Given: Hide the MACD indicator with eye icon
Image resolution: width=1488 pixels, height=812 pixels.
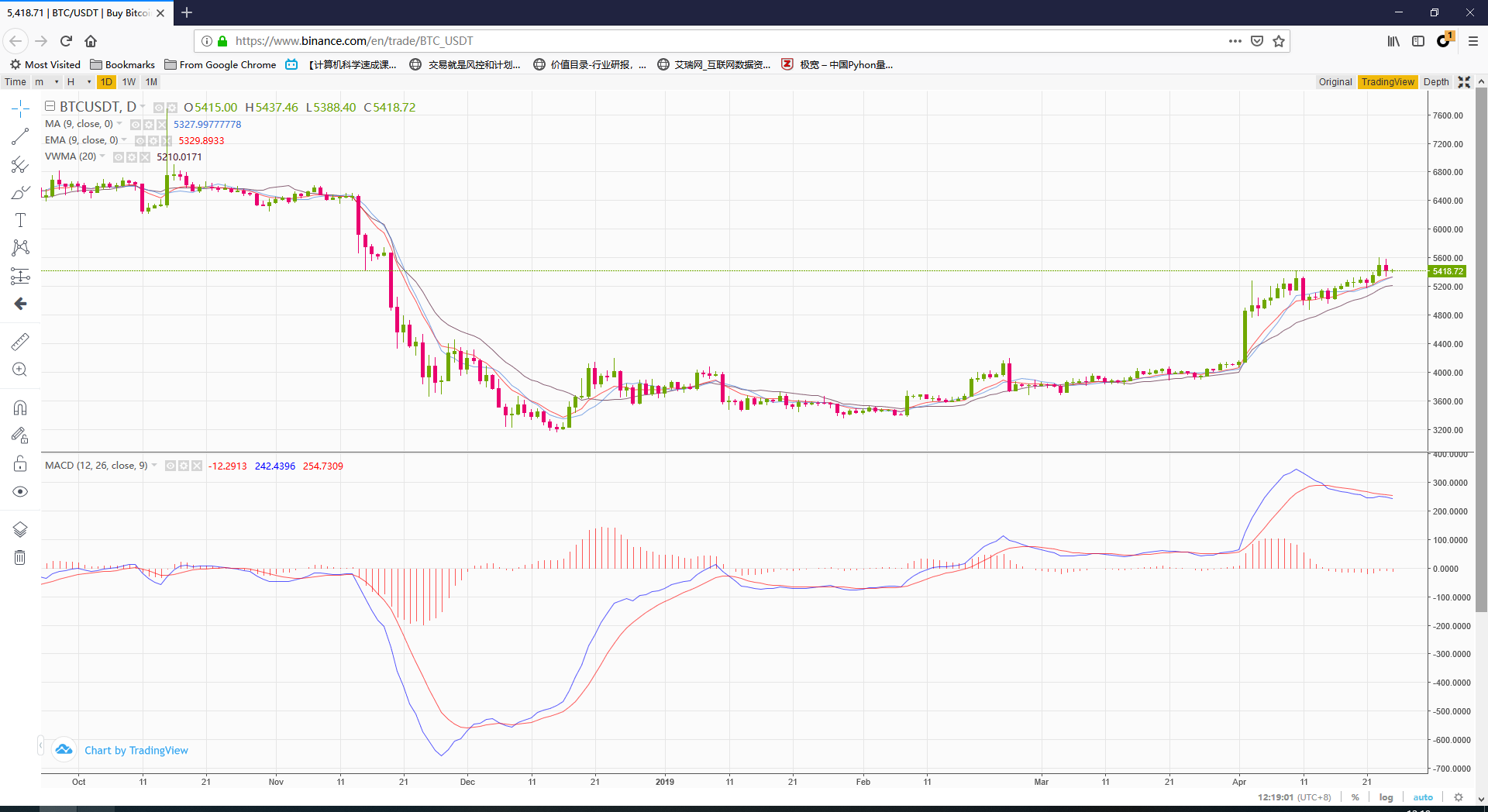Looking at the screenshot, I should click(170, 466).
